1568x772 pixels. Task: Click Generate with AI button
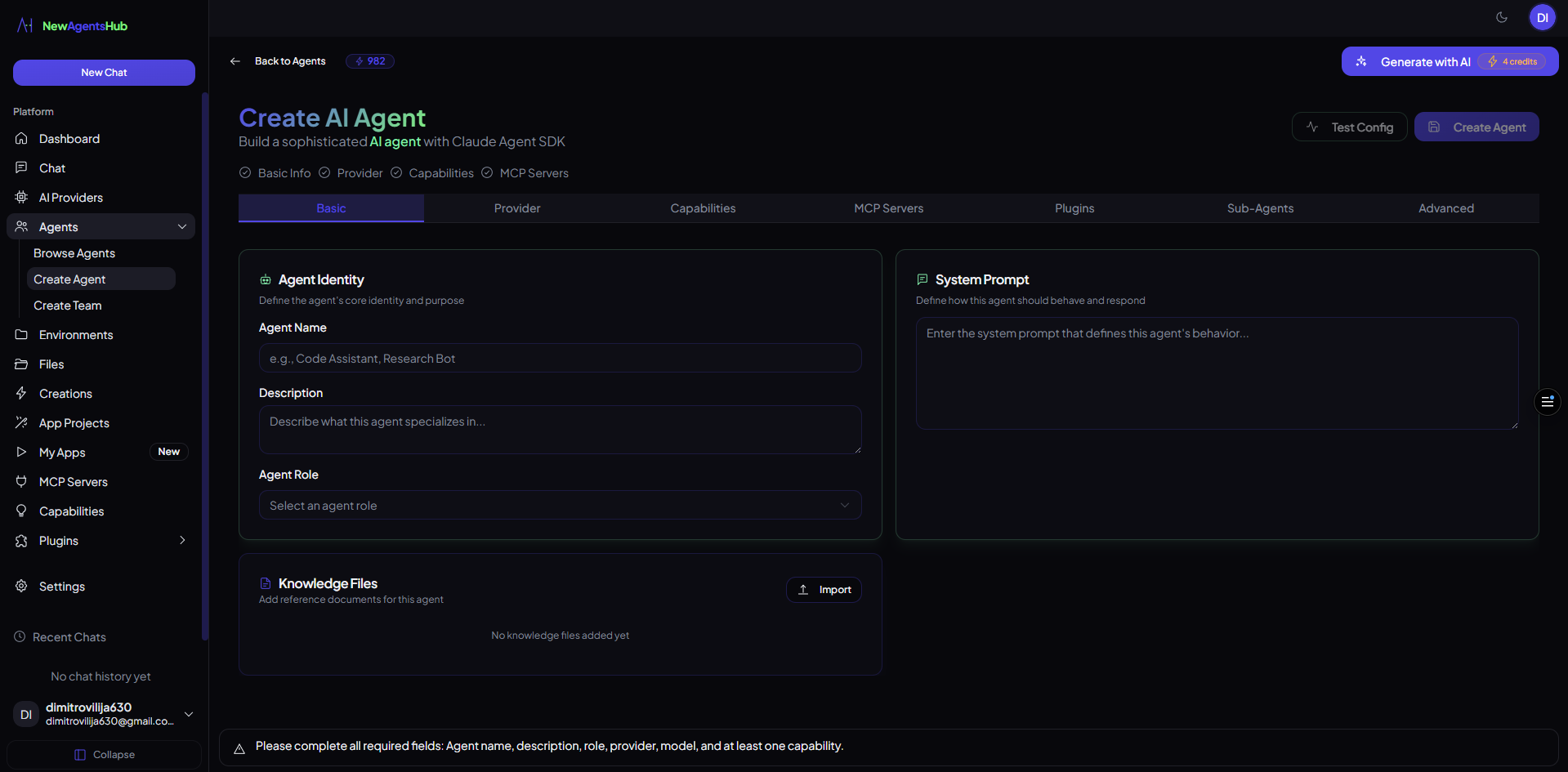(1450, 61)
